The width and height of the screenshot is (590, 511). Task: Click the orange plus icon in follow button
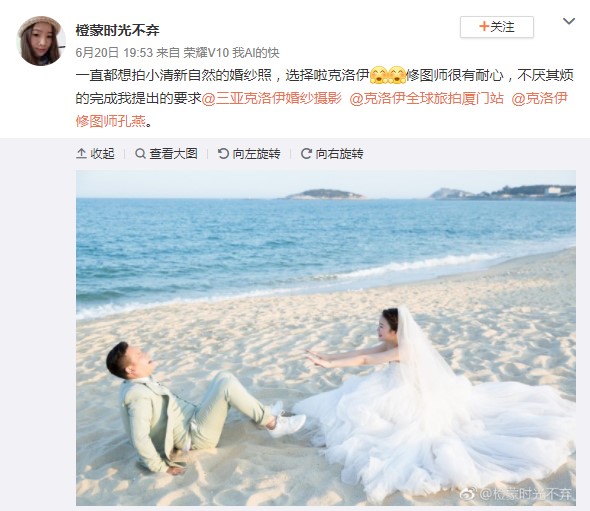[484, 26]
